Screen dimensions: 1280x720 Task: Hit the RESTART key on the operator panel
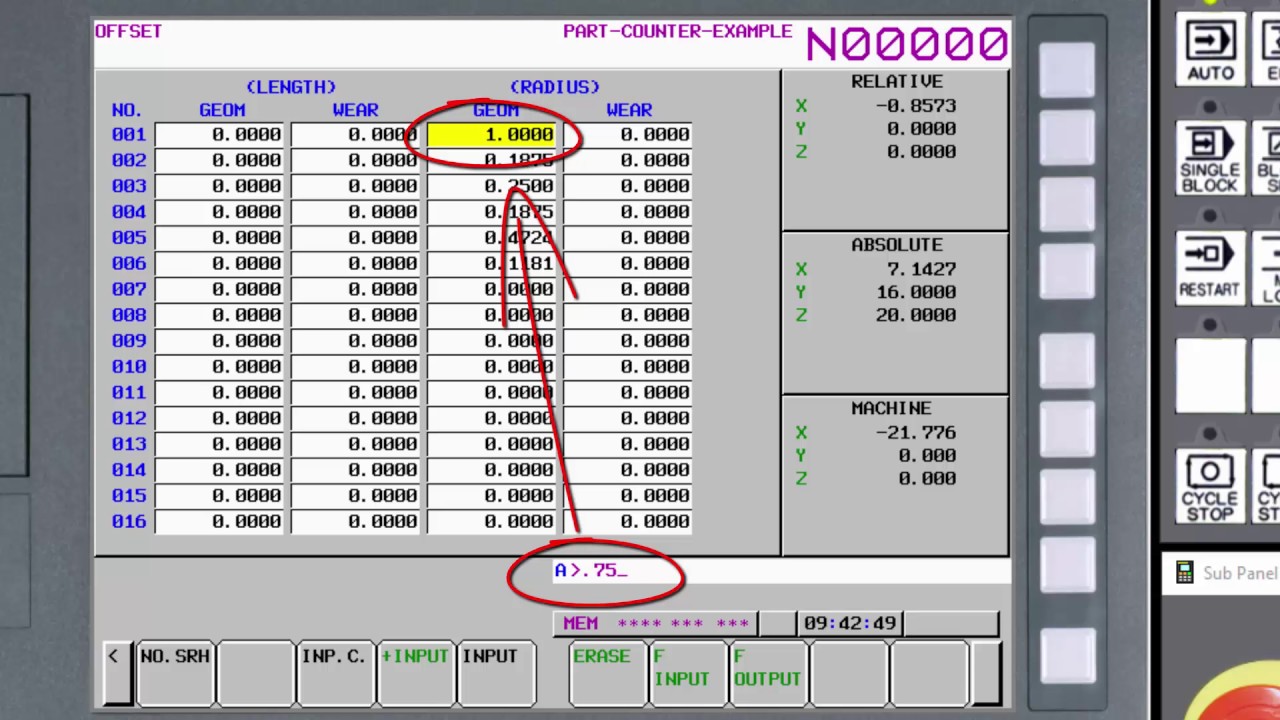point(1210,267)
